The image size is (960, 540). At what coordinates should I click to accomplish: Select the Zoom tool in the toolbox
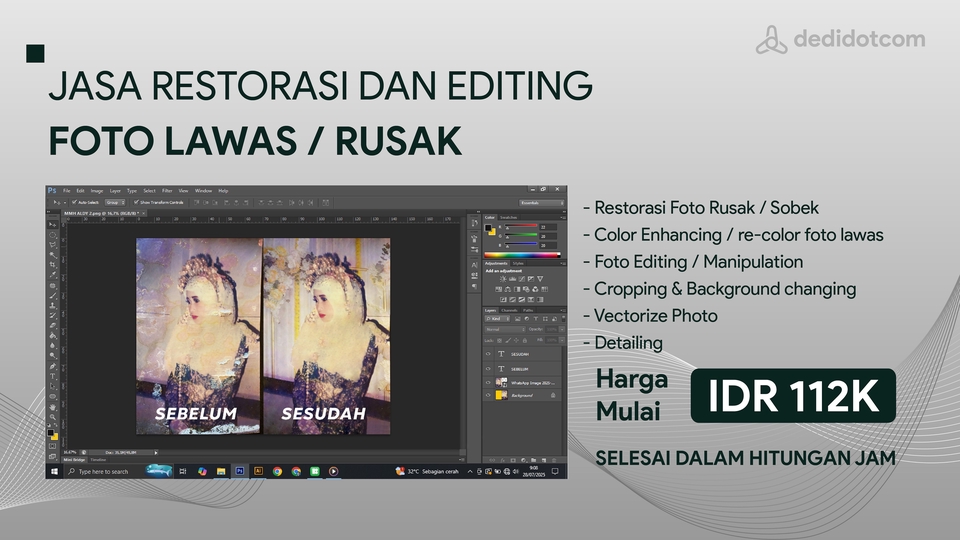[53, 417]
